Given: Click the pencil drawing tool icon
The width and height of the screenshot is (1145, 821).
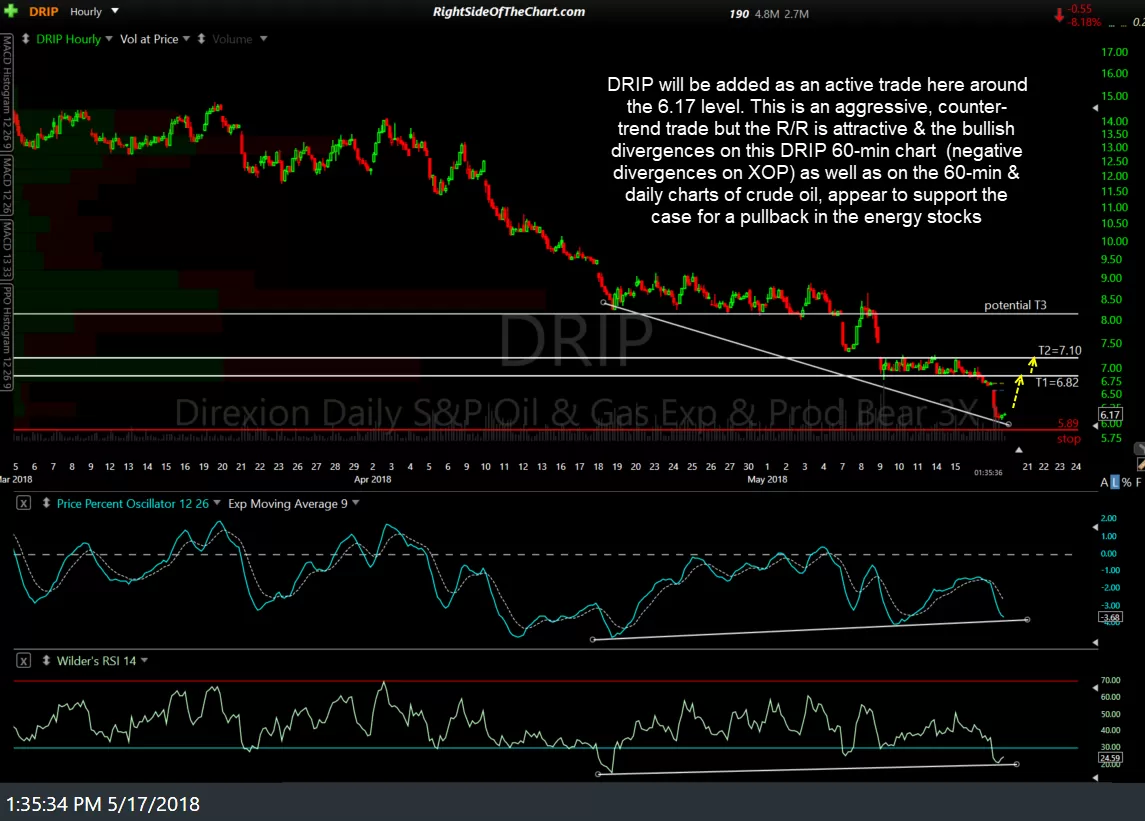Looking at the screenshot, I should click(x=1141, y=464).
